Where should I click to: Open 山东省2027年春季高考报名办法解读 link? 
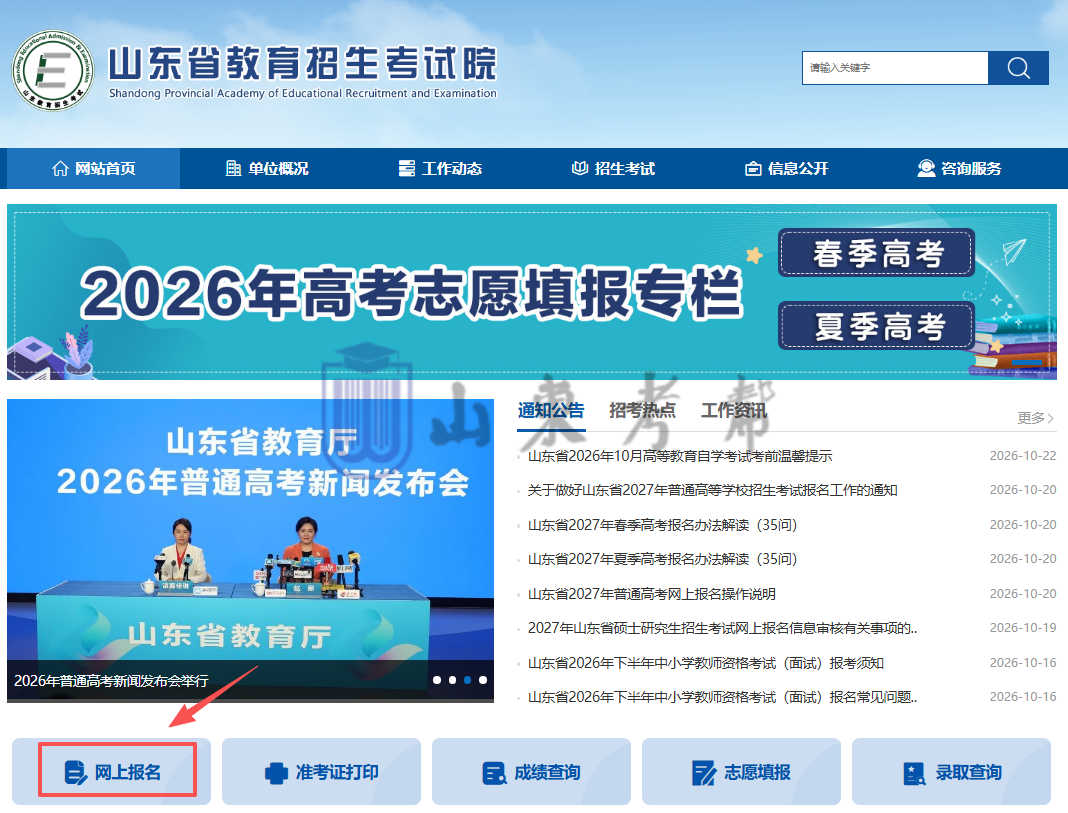662,525
